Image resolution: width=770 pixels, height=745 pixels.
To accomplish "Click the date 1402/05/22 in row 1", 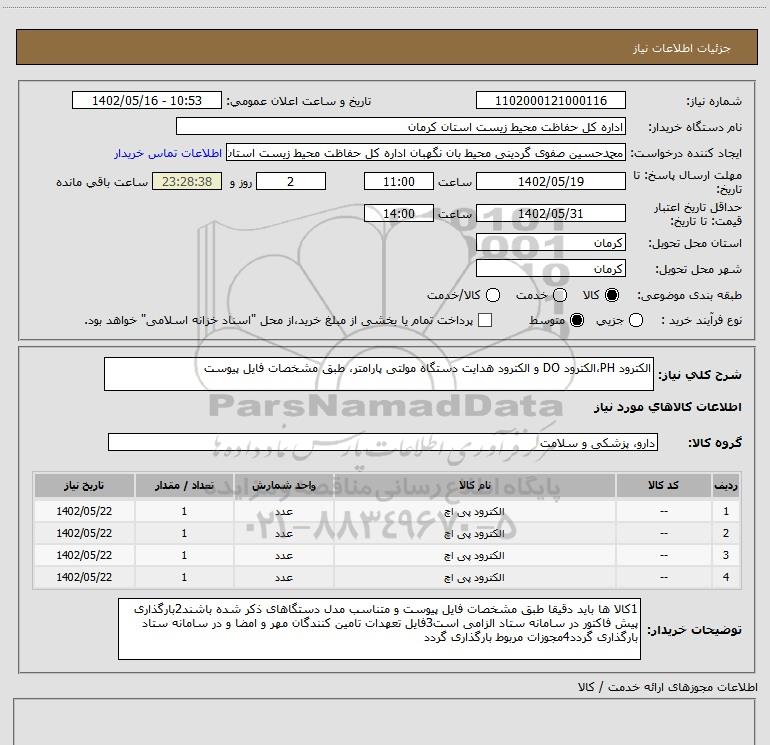I will [84, 511].
